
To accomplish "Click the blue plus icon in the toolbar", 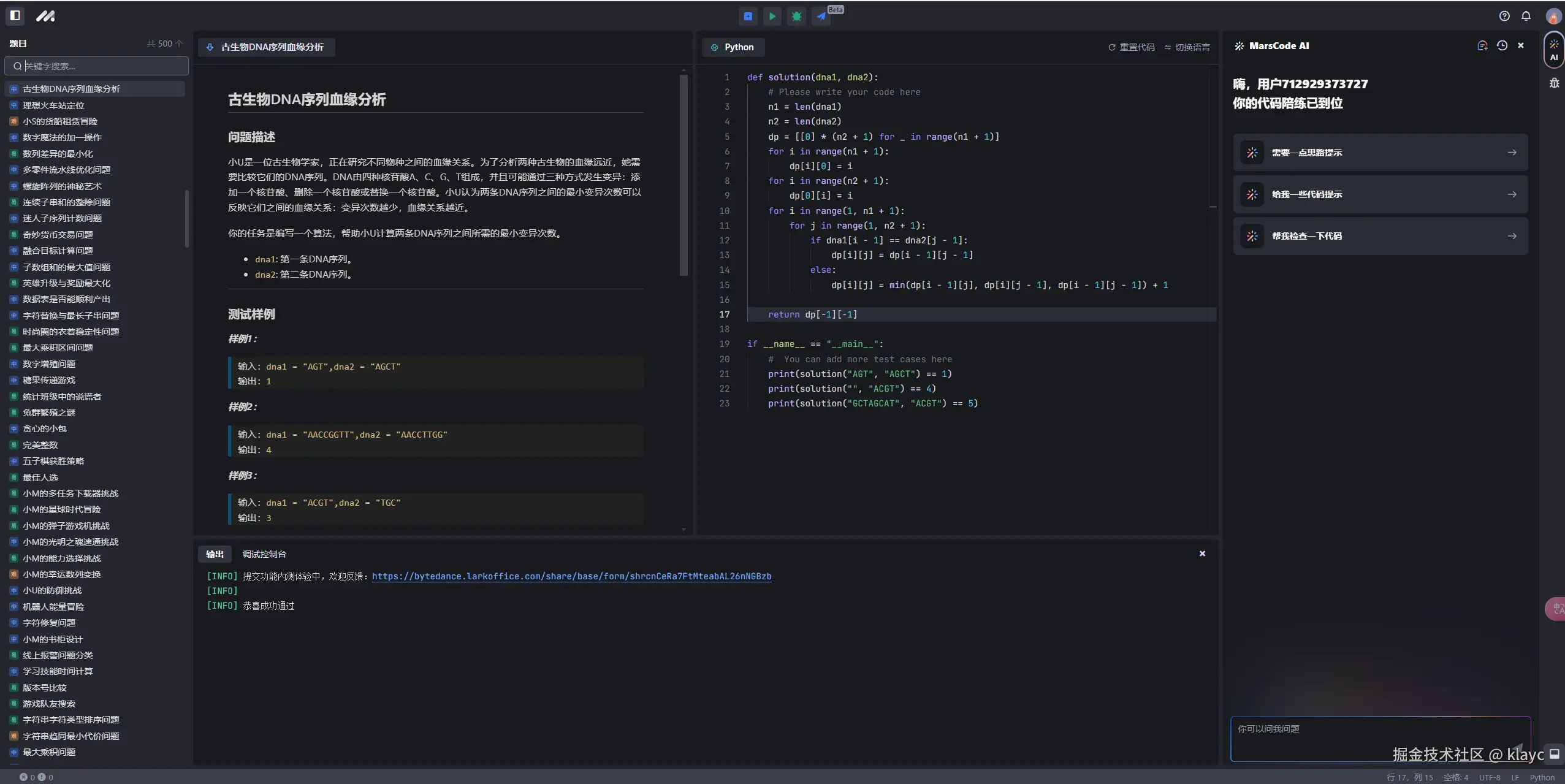I will coord(748,17).
